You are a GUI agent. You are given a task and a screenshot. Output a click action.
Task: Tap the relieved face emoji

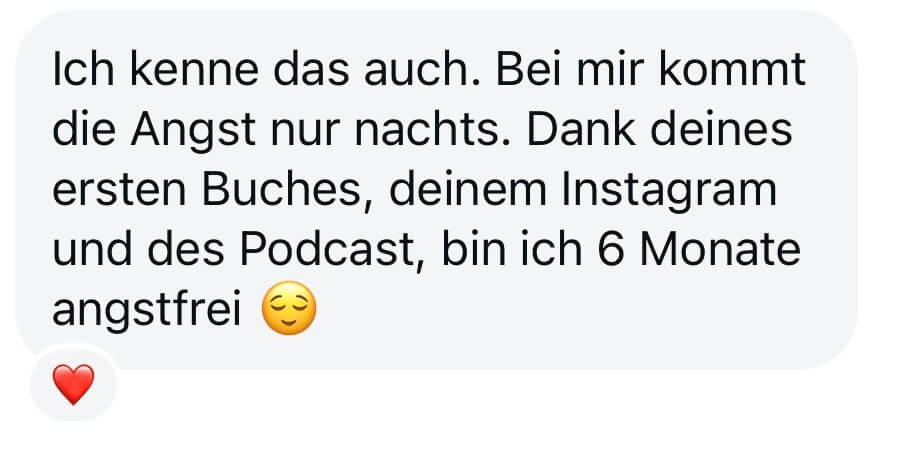288,308
